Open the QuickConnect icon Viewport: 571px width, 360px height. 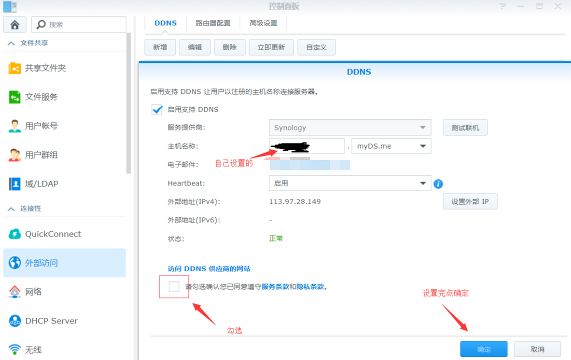[15, 234]
